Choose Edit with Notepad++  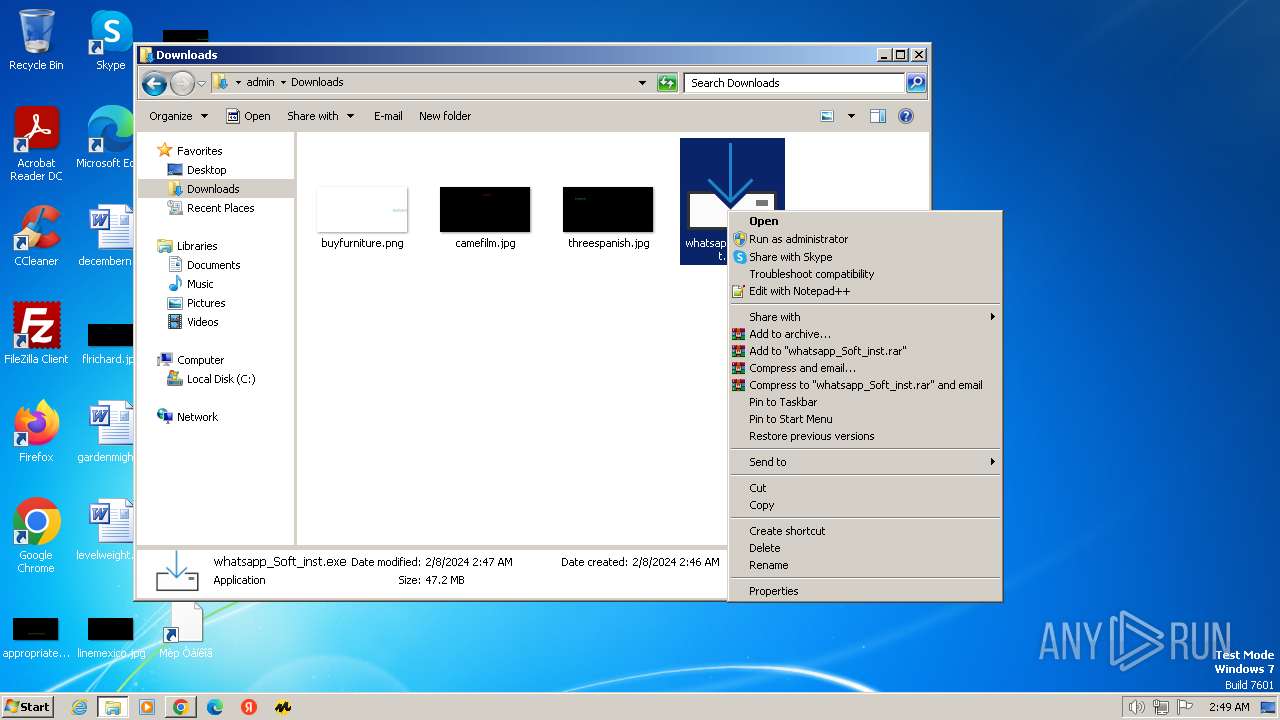(x=865, y=291)
